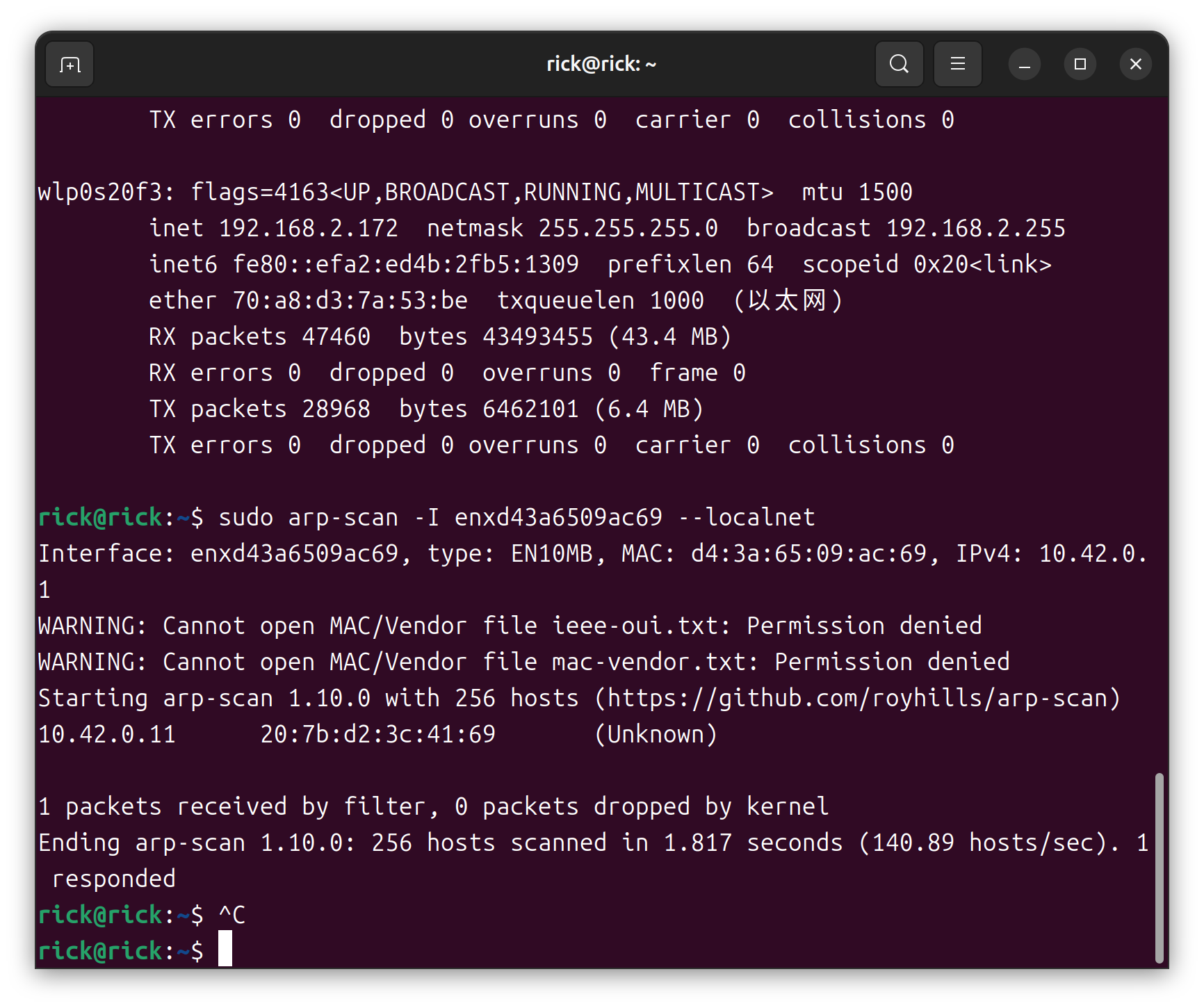Click the 'scopeid 0x20<link>' text

927,264
